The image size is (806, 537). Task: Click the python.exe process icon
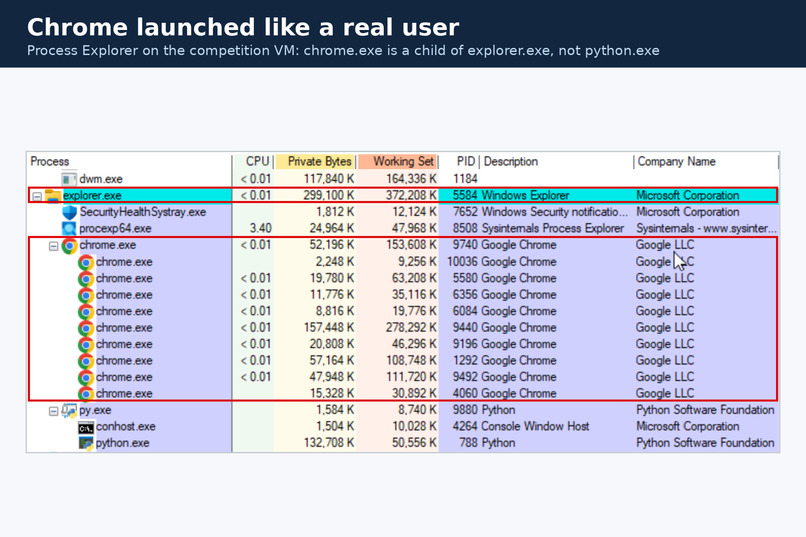86,443
